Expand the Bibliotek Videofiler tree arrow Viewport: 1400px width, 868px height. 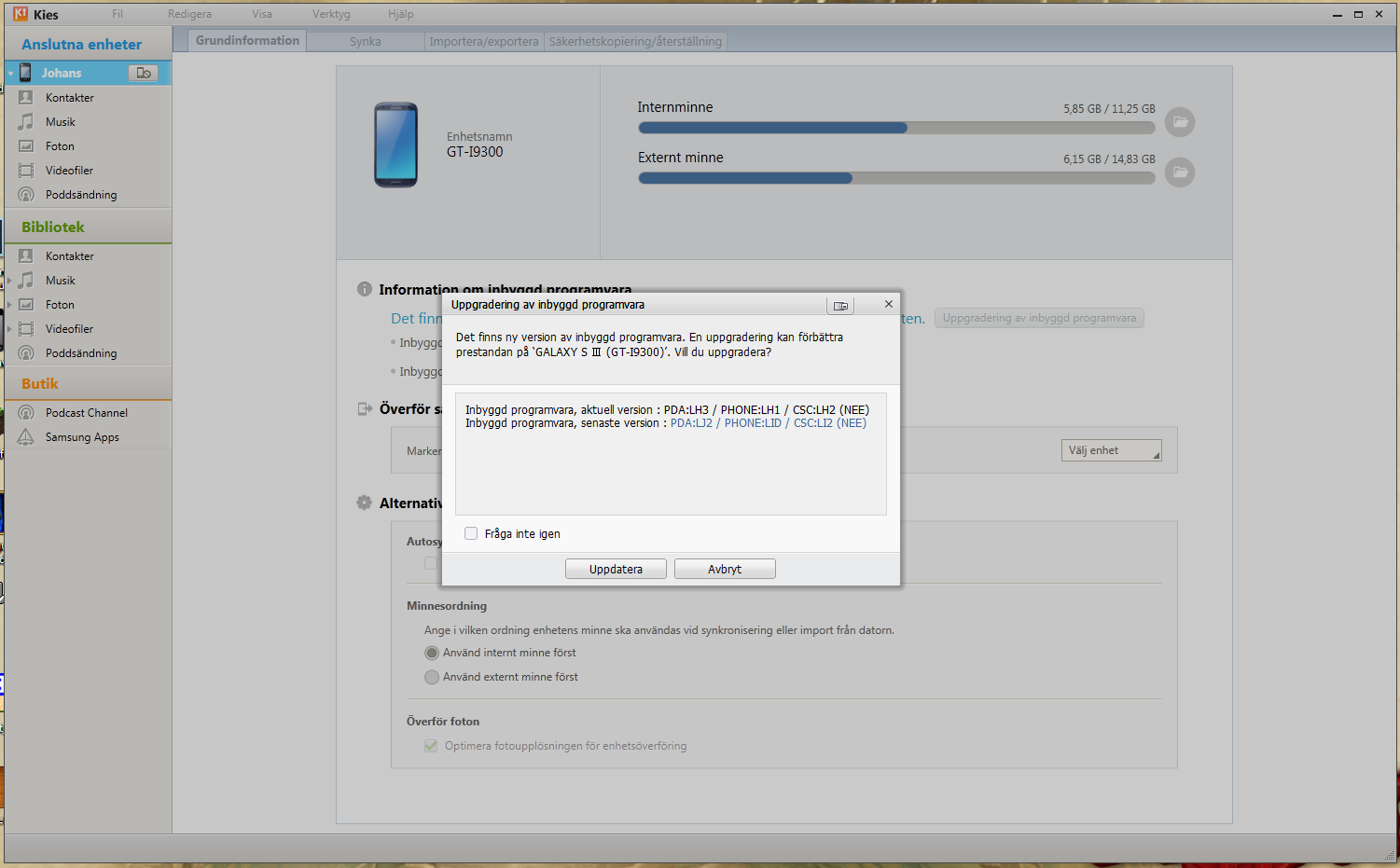[10, 328]
